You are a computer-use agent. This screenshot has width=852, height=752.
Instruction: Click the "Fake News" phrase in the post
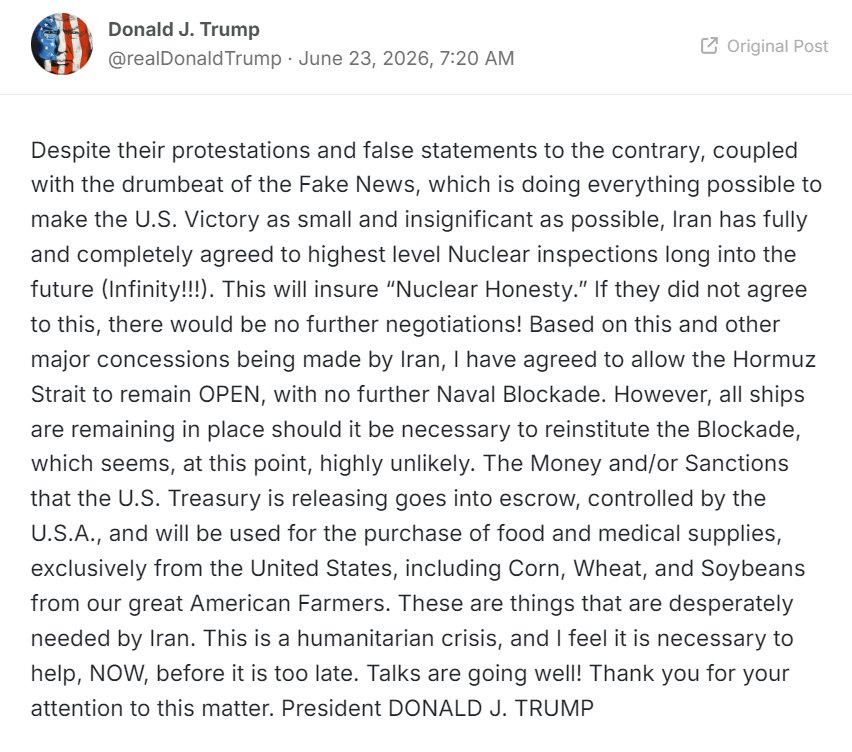(x=356, y=184)
